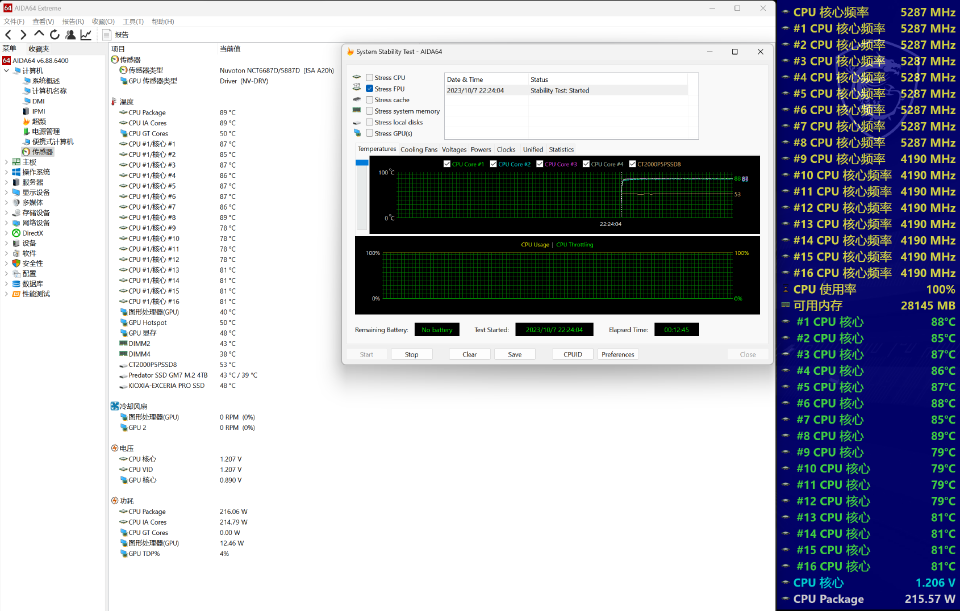The image size is (960, 611).
Task: Click the Back navigation arrow in toolbar
Action: point(9,34)
